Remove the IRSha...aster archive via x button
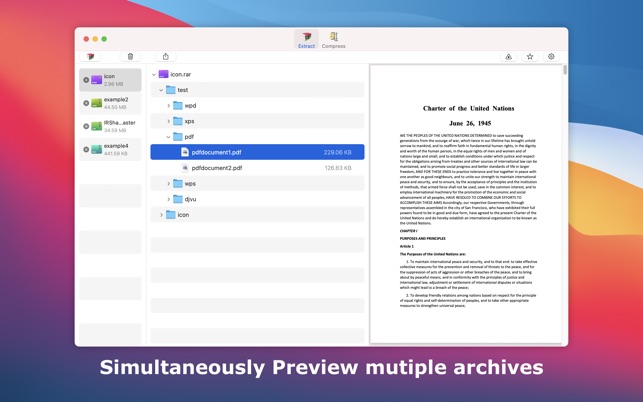 (x=86, y=126)
